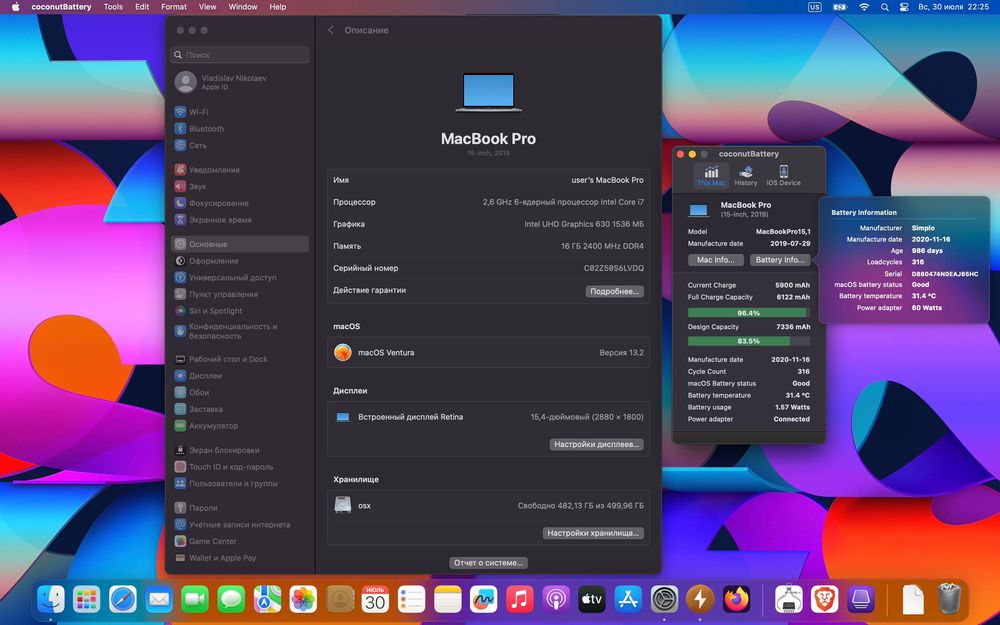The width and height of the screenshot is (1000, 625).
Task: Click the 96.4% charge progress bar
Action: coord(749,312)
